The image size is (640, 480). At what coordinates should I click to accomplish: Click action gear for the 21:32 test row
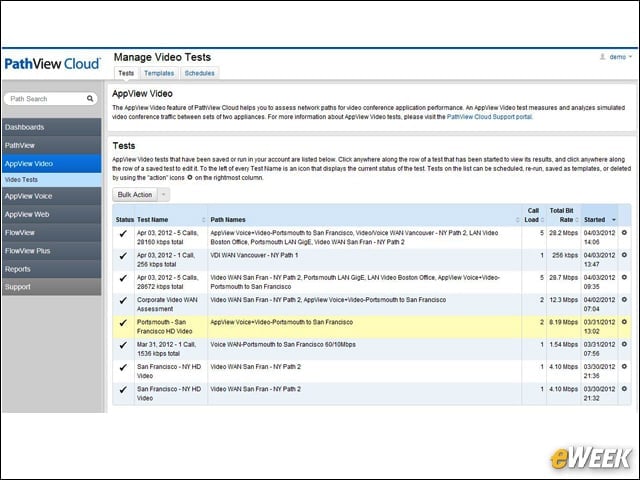point(624,389)
